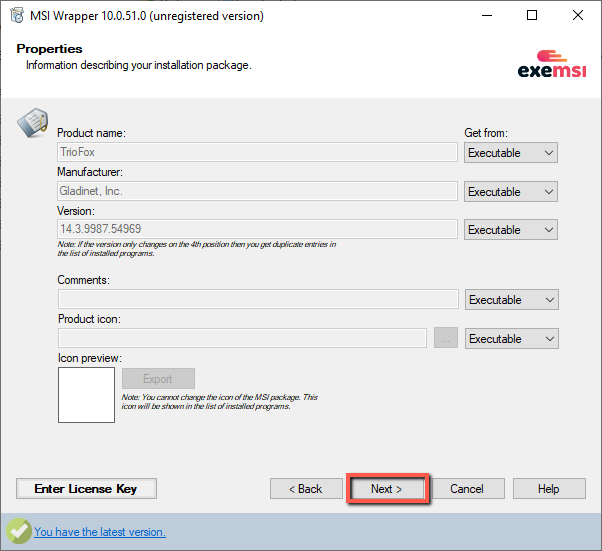Click the Manufacturer field
The height and width of the screenshot is (551, 602).
tap(257, 191)
